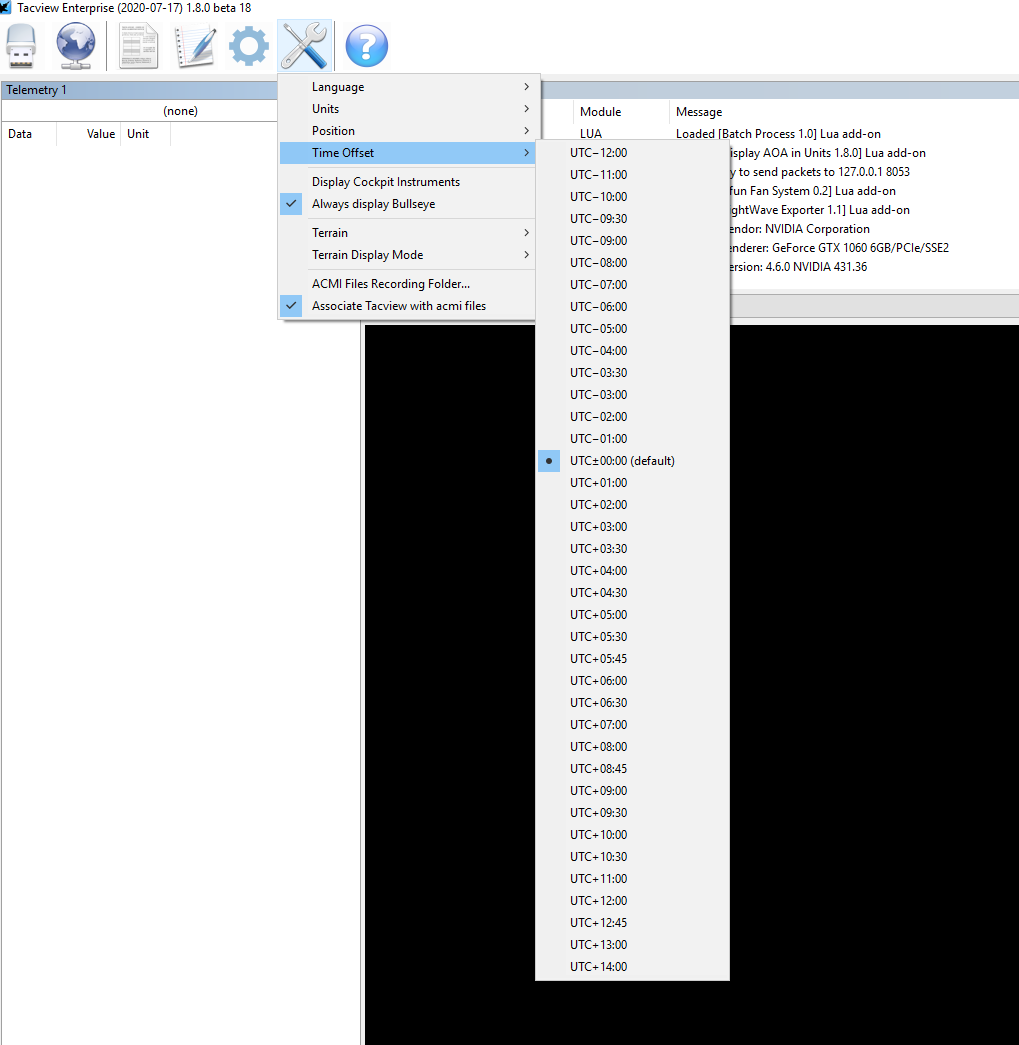Select UTC−11:00 time offset

click(632, 175)
